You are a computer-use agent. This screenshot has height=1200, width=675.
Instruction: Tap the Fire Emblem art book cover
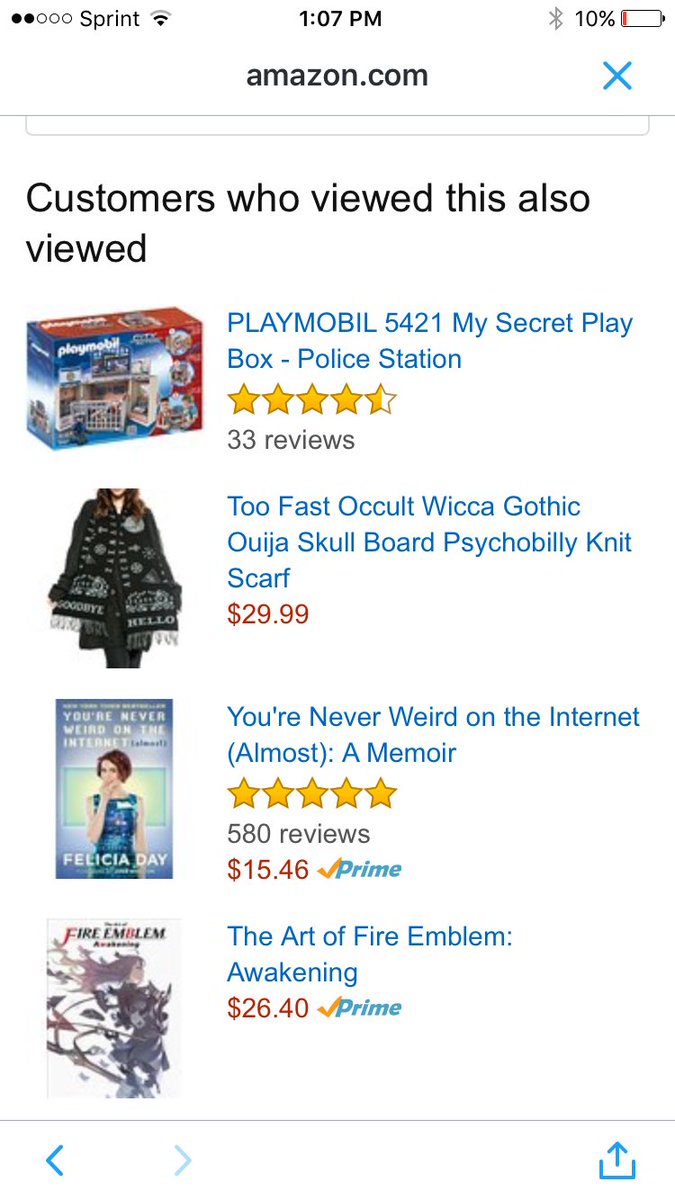click(x=100, y=1008)
